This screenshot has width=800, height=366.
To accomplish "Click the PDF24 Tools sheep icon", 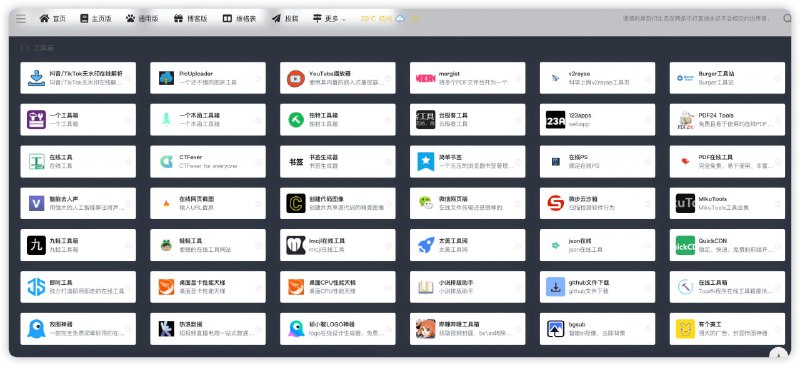I will click(685, 120).
